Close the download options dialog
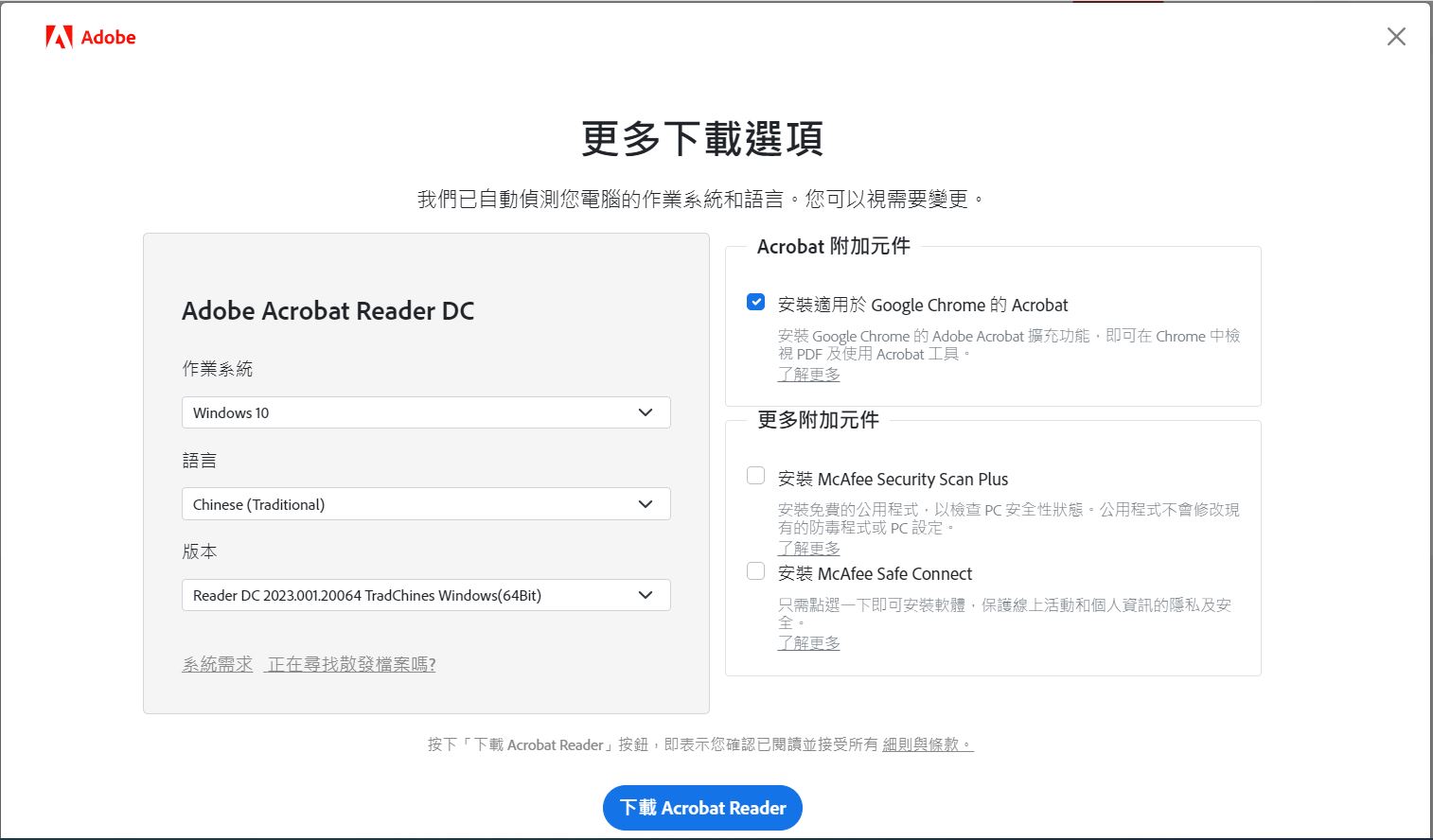Image resolution: width=1433 pixels, height=840 pixels. (x=1396, y=37)
